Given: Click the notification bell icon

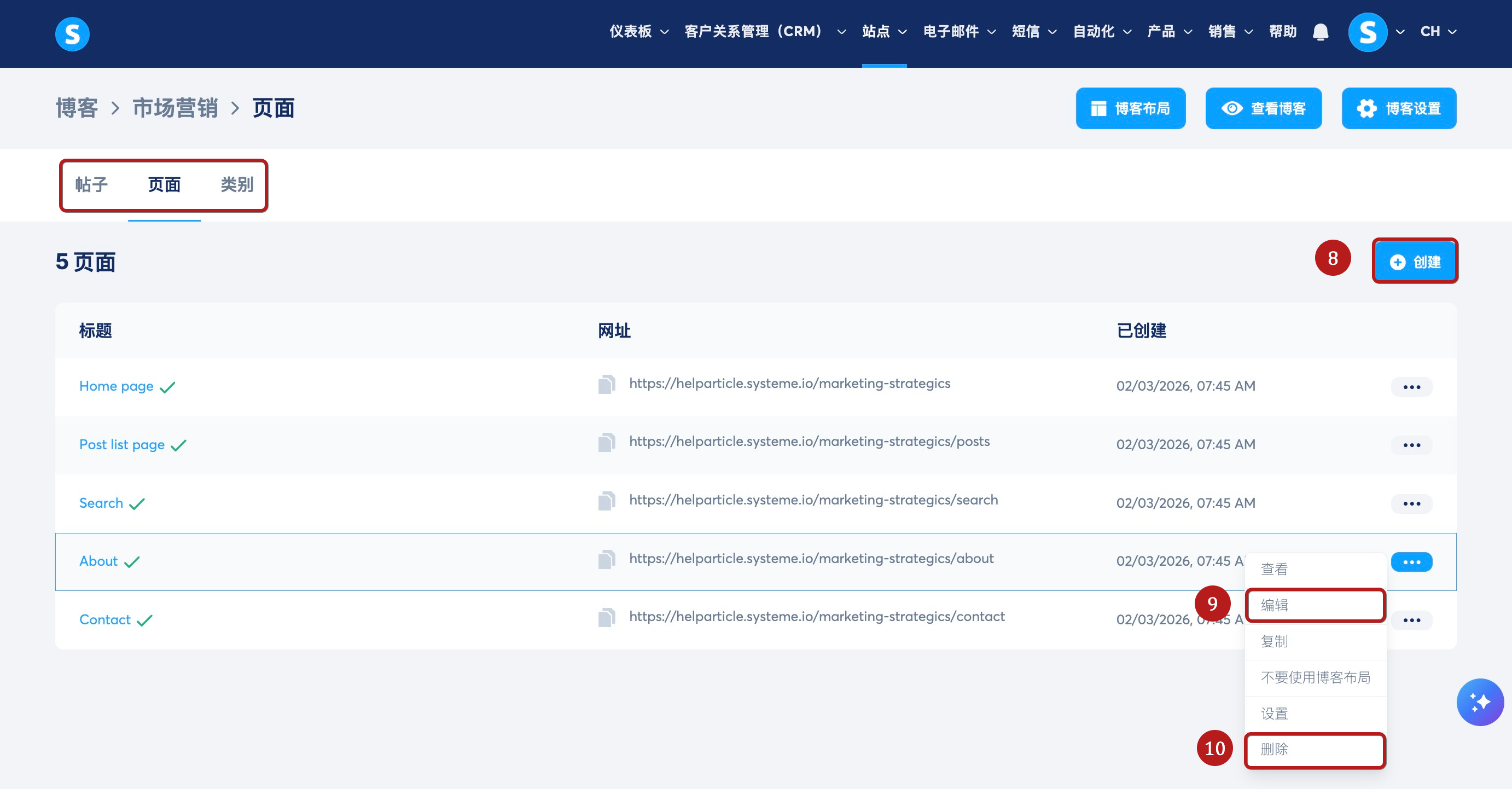Looking at the screenshot, I should 1320,32.
